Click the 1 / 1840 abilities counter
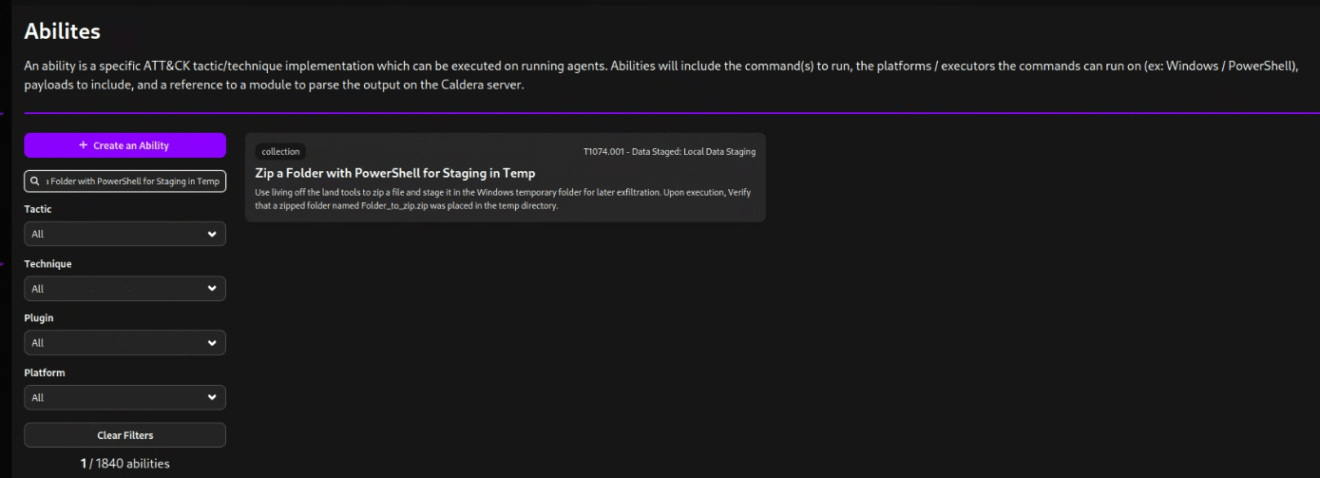 coord(125,463)
